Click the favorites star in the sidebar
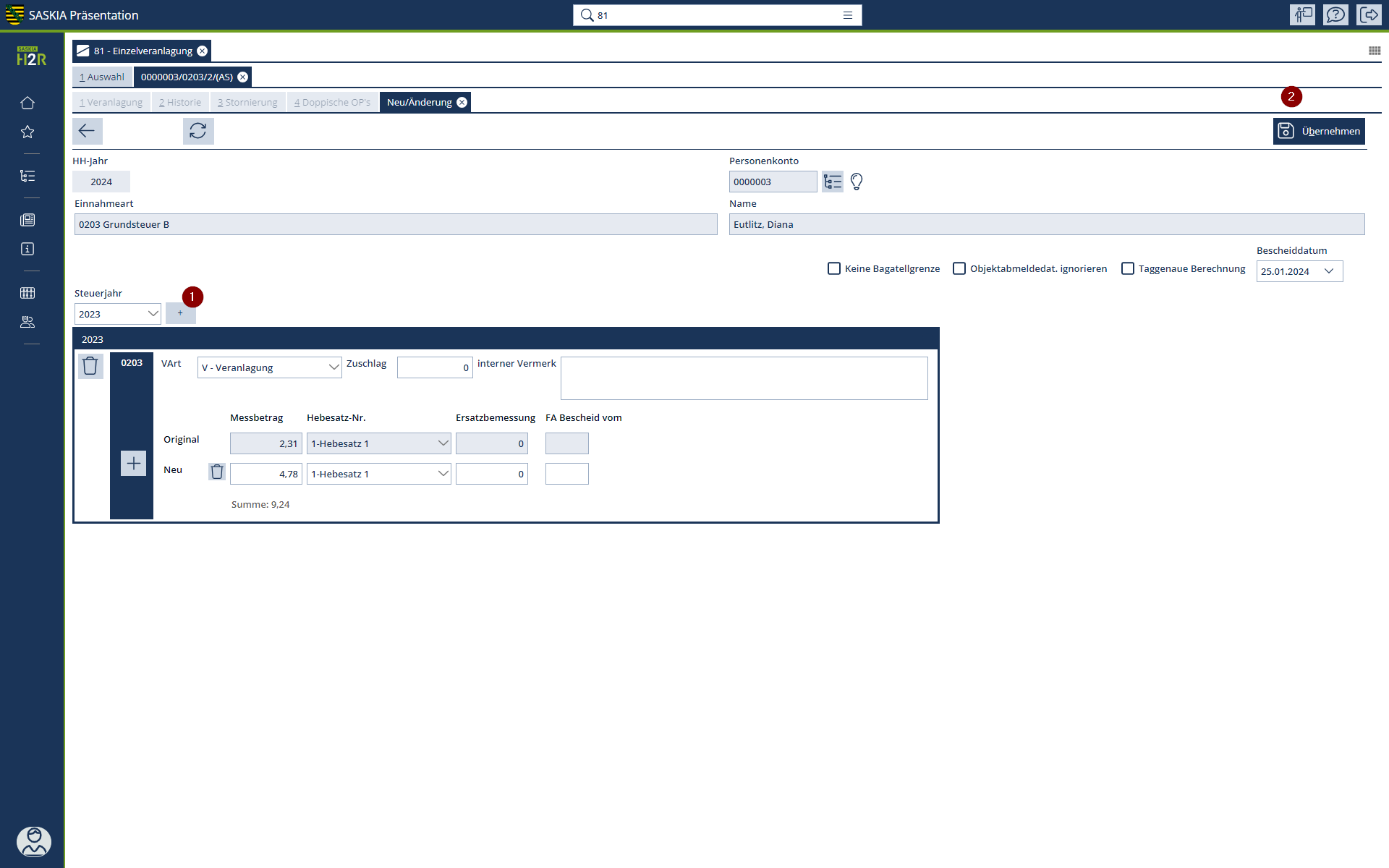1389x868 pixels. click(x=27, y=132)
